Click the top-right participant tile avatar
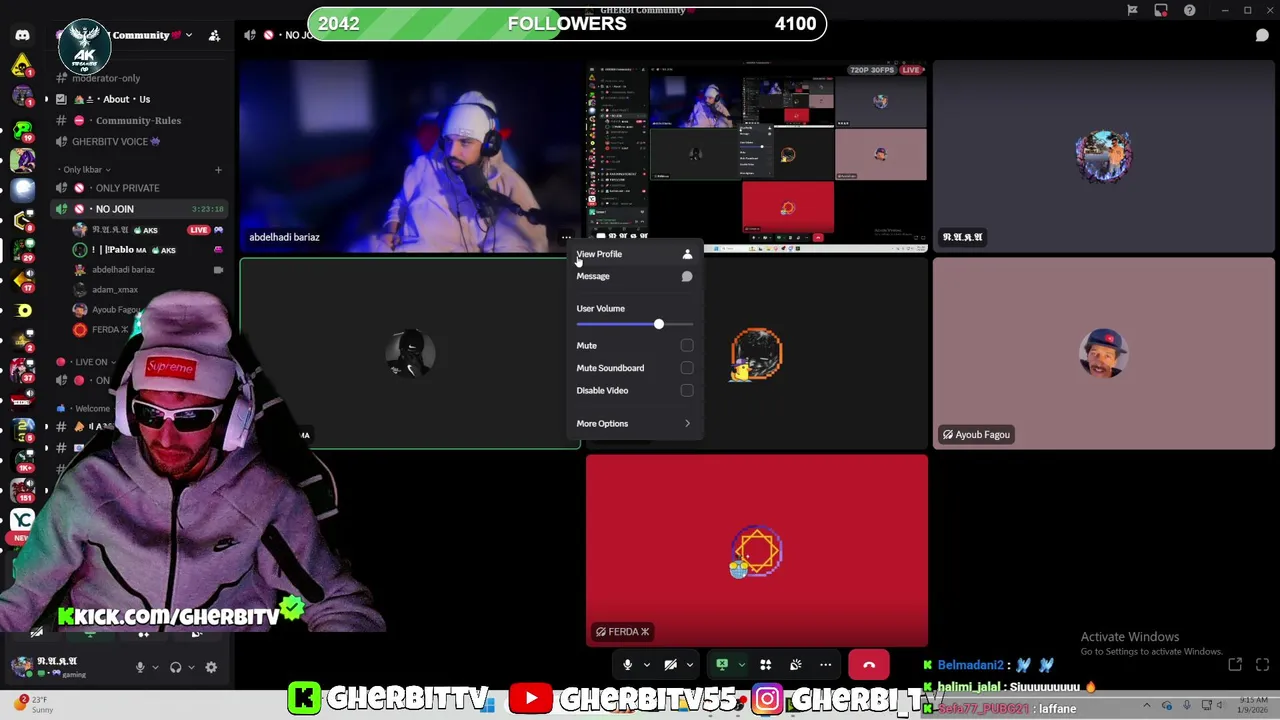The width and height of the screenshot is (1280, 720). 1104,156
